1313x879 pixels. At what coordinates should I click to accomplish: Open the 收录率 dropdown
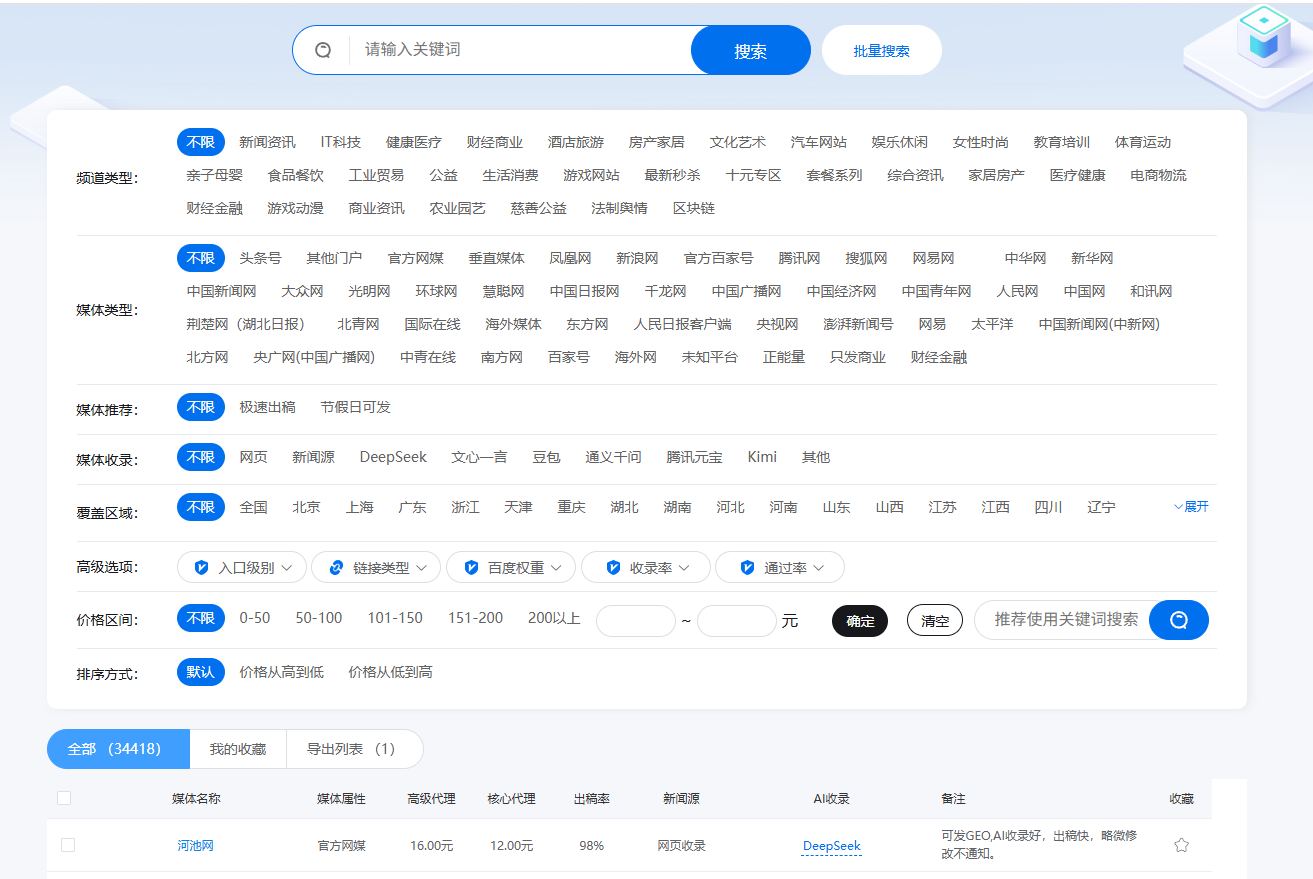tap(646, 567)
